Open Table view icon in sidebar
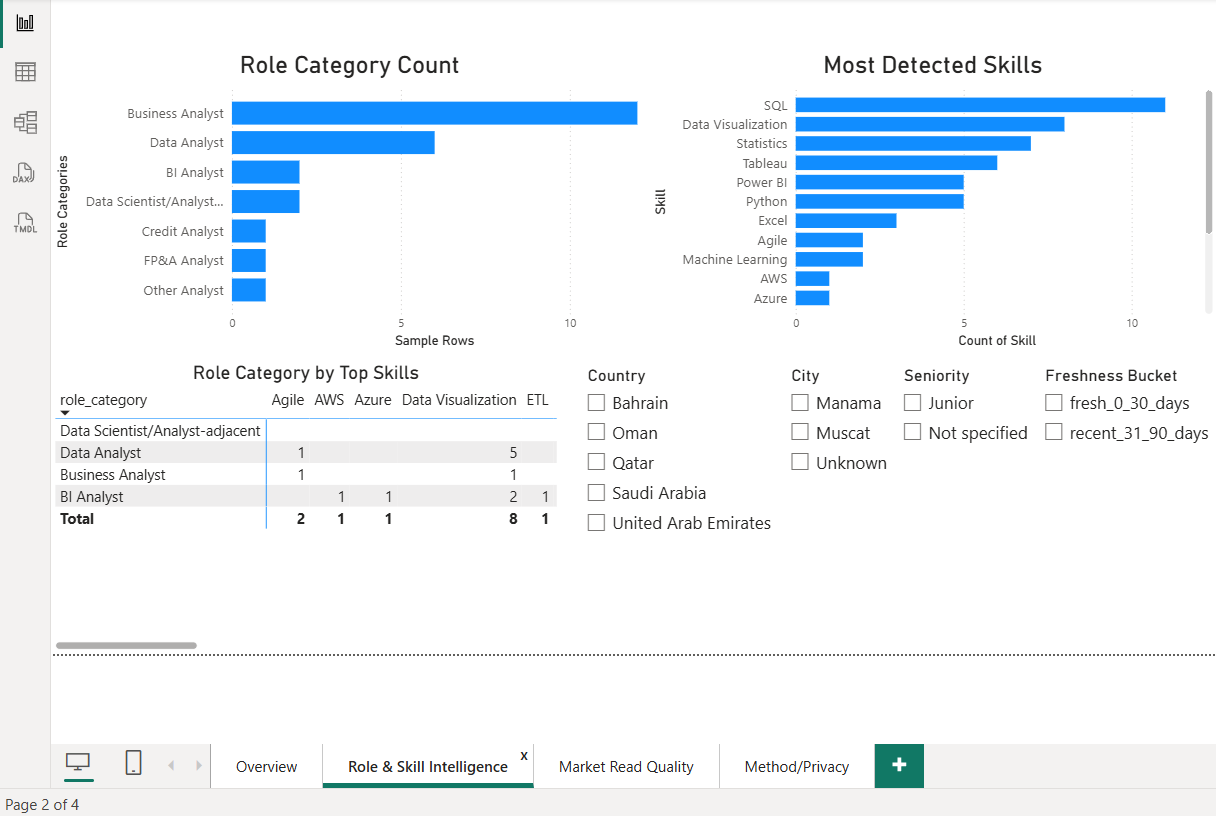The height and width of the screenshot is (816, 1216). point(25,72)
